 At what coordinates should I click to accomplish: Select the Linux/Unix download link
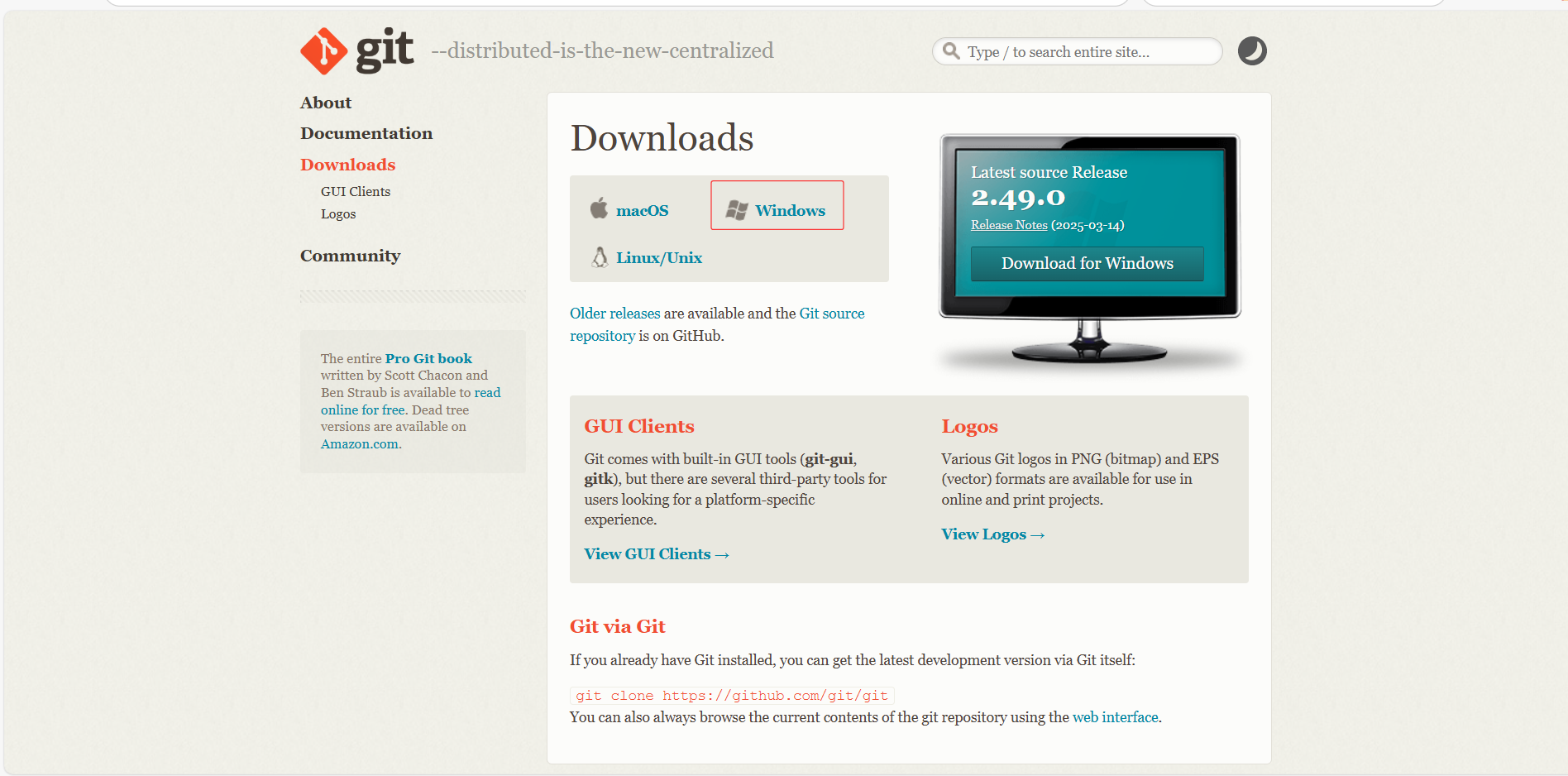click(x=659, y=257)
